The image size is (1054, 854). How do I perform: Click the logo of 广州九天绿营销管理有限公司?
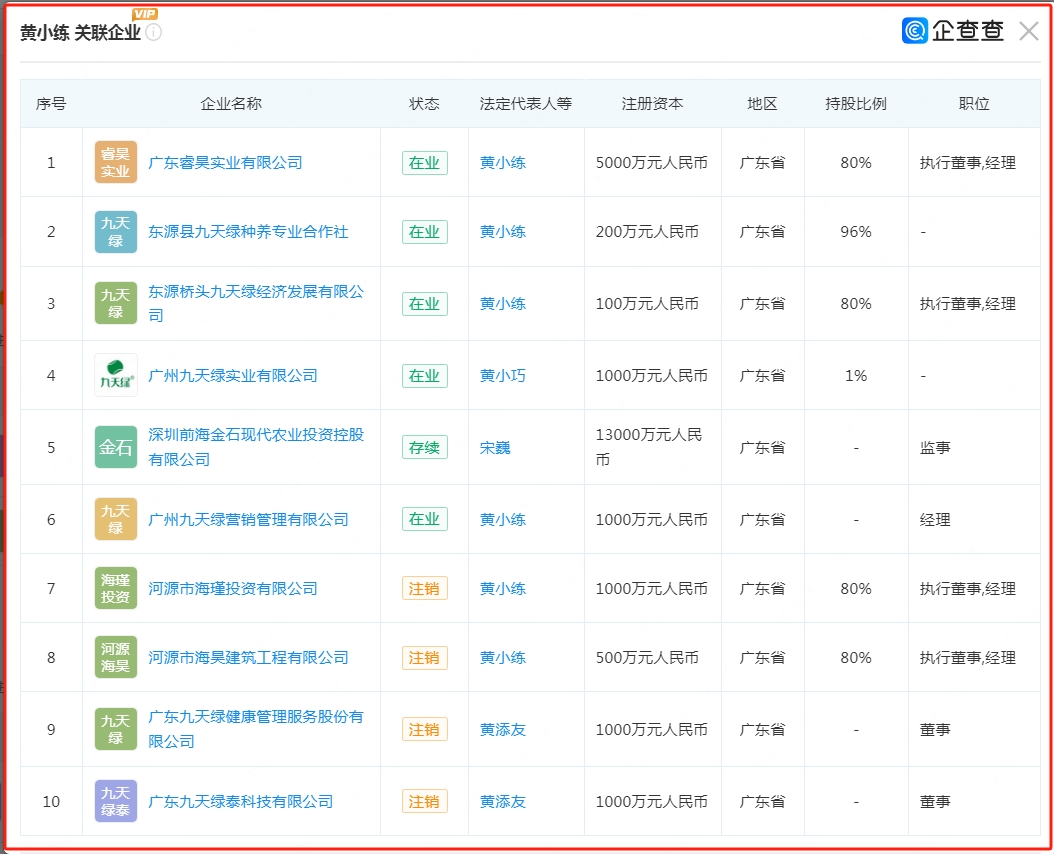[116, 519]
